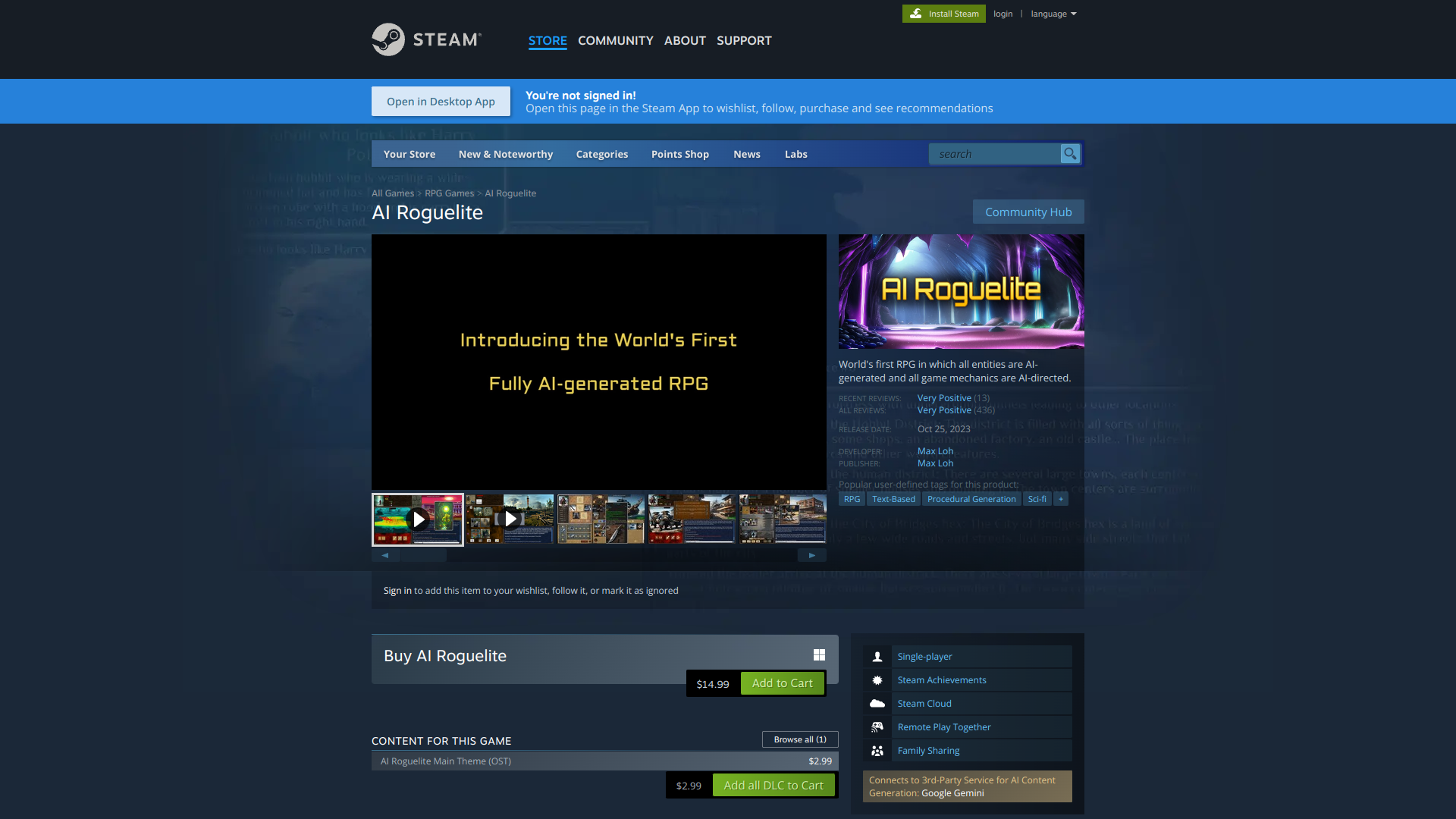The image size is (1456, 819).
Task: Click the Steam Cloud icon
Action: [877, 704]
